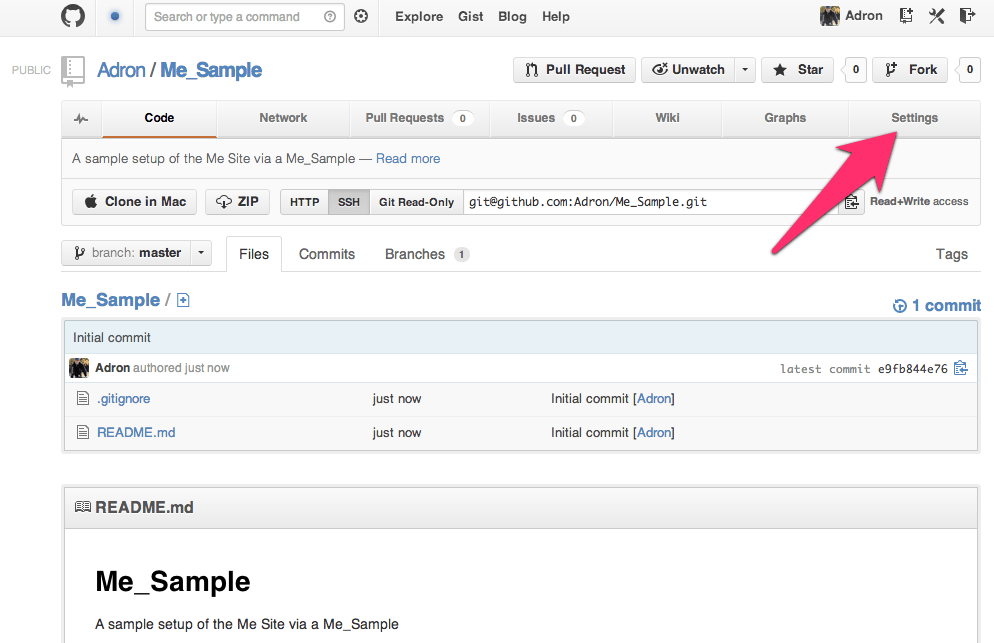Select the Git Read-Only protocol
994x643 pixels.
coord(416,202)
